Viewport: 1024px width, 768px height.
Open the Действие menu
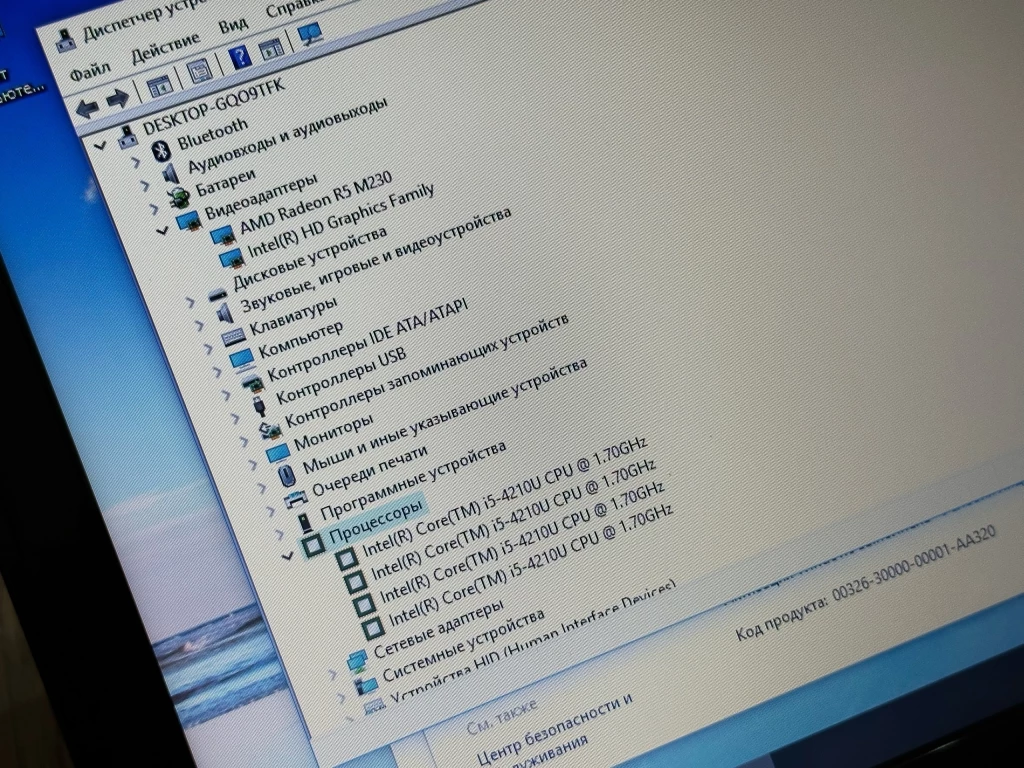[165, 48]
